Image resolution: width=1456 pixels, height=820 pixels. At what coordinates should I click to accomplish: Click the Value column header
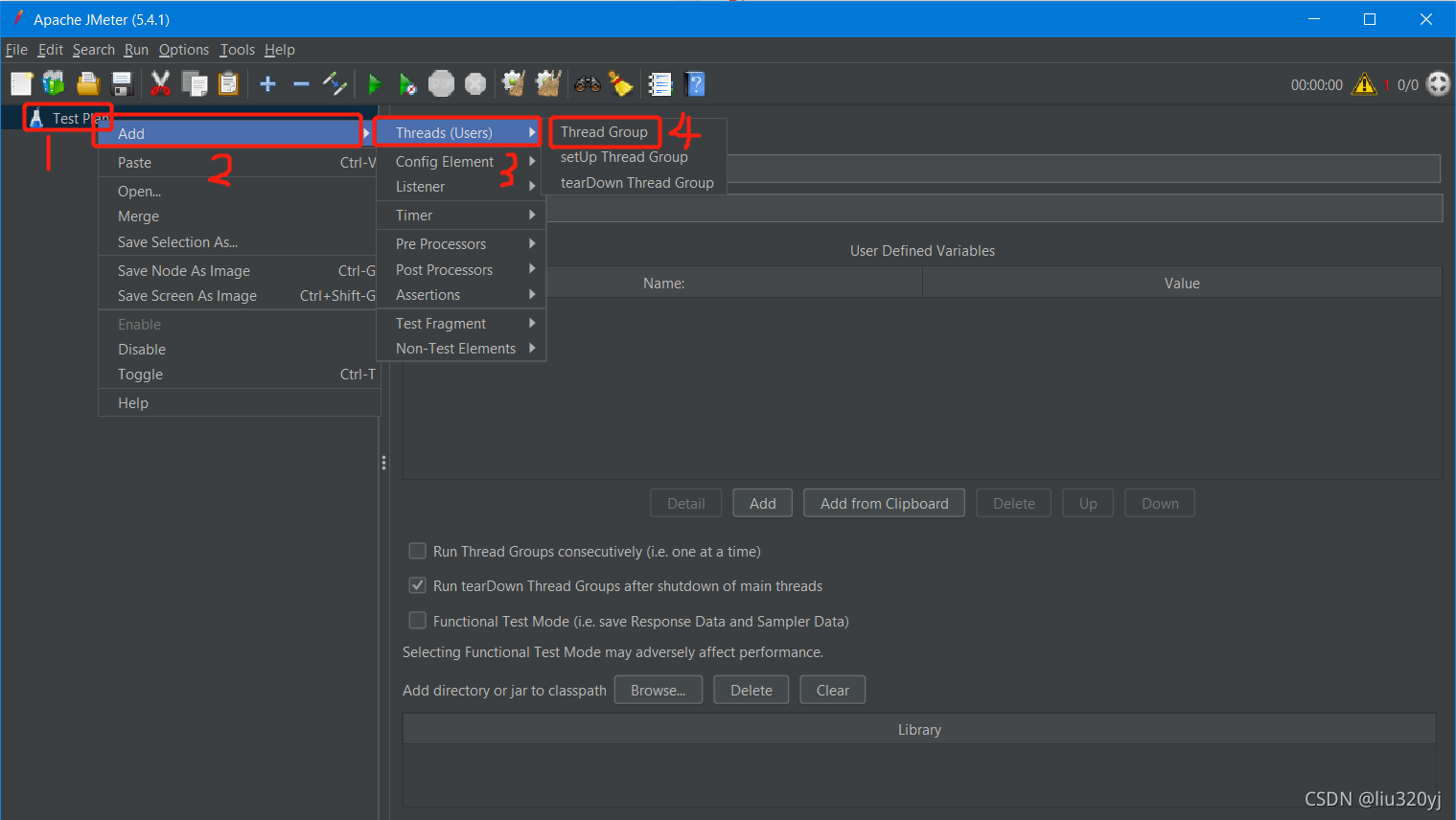[x=1182, y=284]
